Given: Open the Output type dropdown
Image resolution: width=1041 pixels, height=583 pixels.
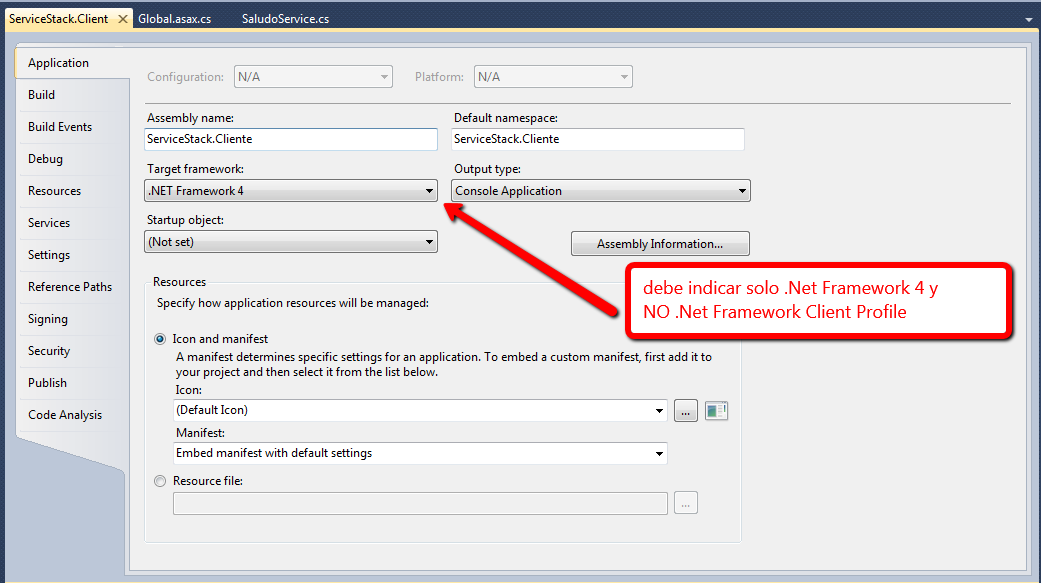Looking at the screenshot, I should coord(741,190).
